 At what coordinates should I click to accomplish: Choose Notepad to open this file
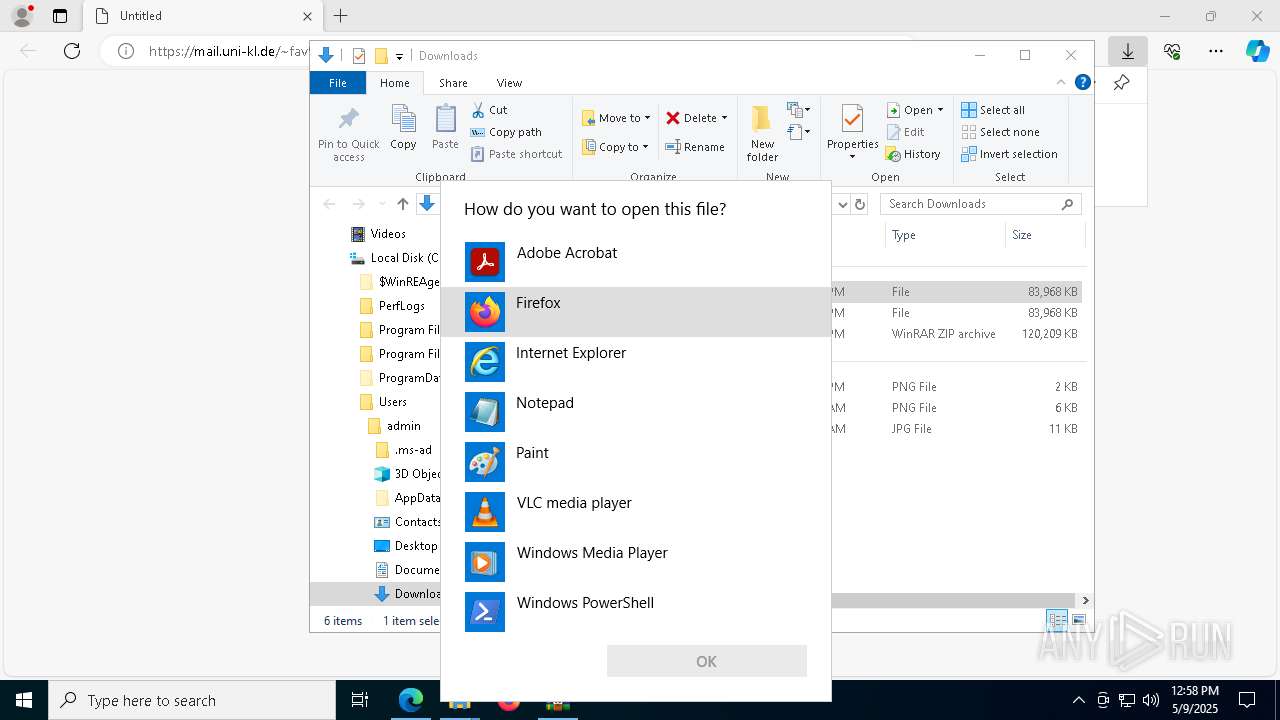[x=635, y=412]
